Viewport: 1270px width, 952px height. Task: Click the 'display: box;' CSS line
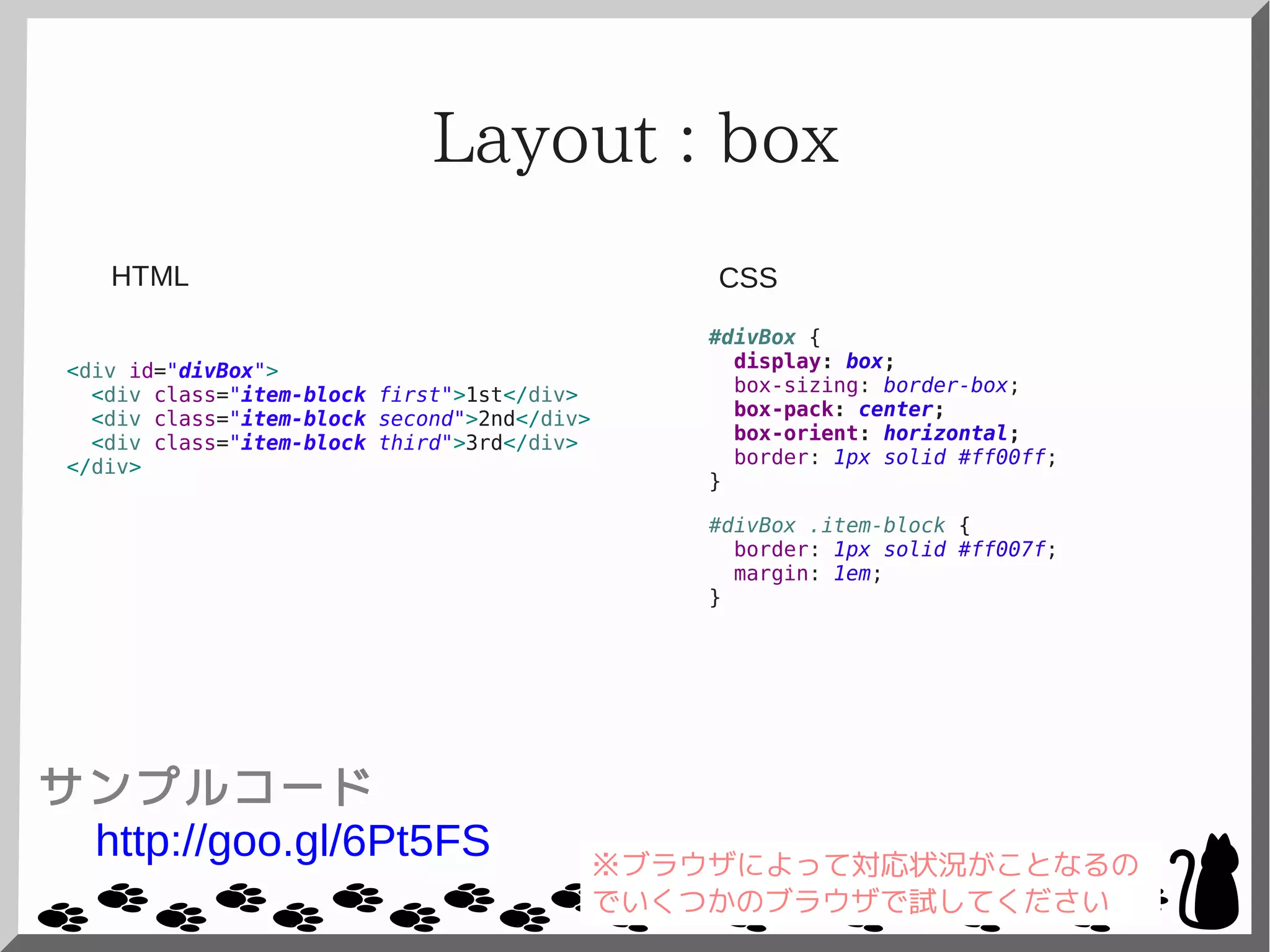click(814, 362)
